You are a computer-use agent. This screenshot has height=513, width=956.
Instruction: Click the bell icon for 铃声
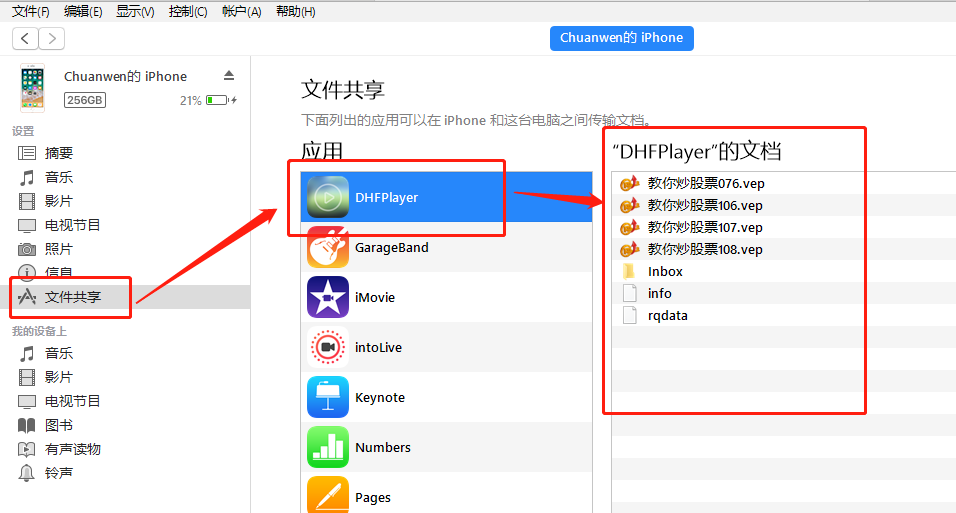27,473
